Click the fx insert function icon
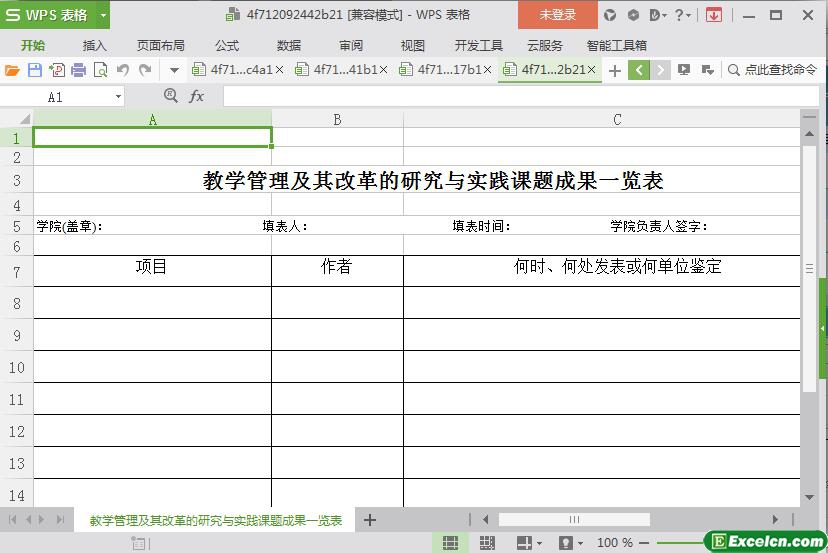 [x=197, y=96]
